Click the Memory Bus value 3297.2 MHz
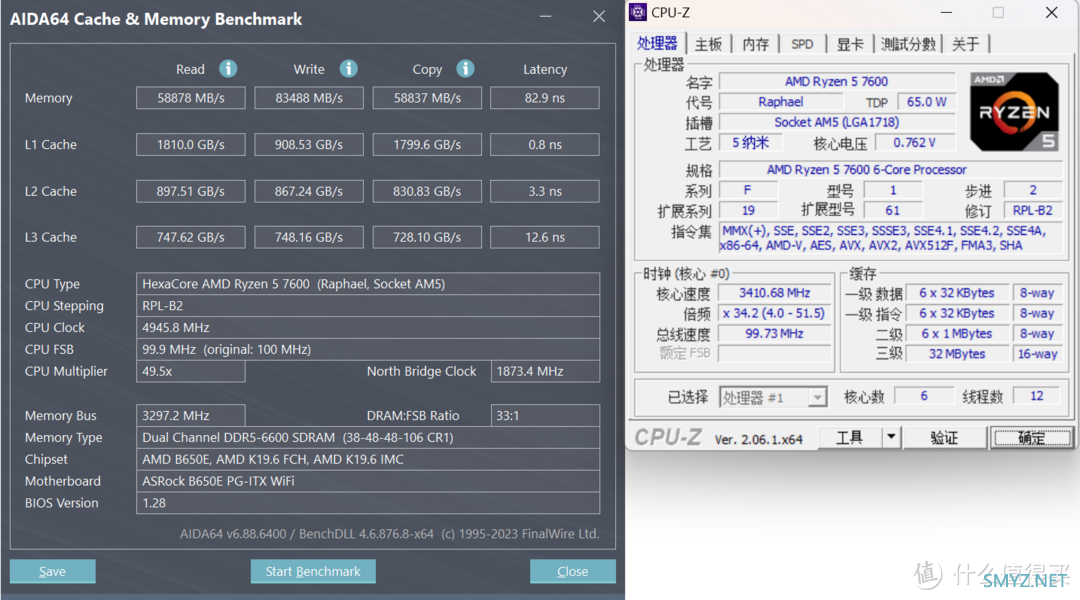The height and width of the screenshot is (600, 1080). [191, 415]
